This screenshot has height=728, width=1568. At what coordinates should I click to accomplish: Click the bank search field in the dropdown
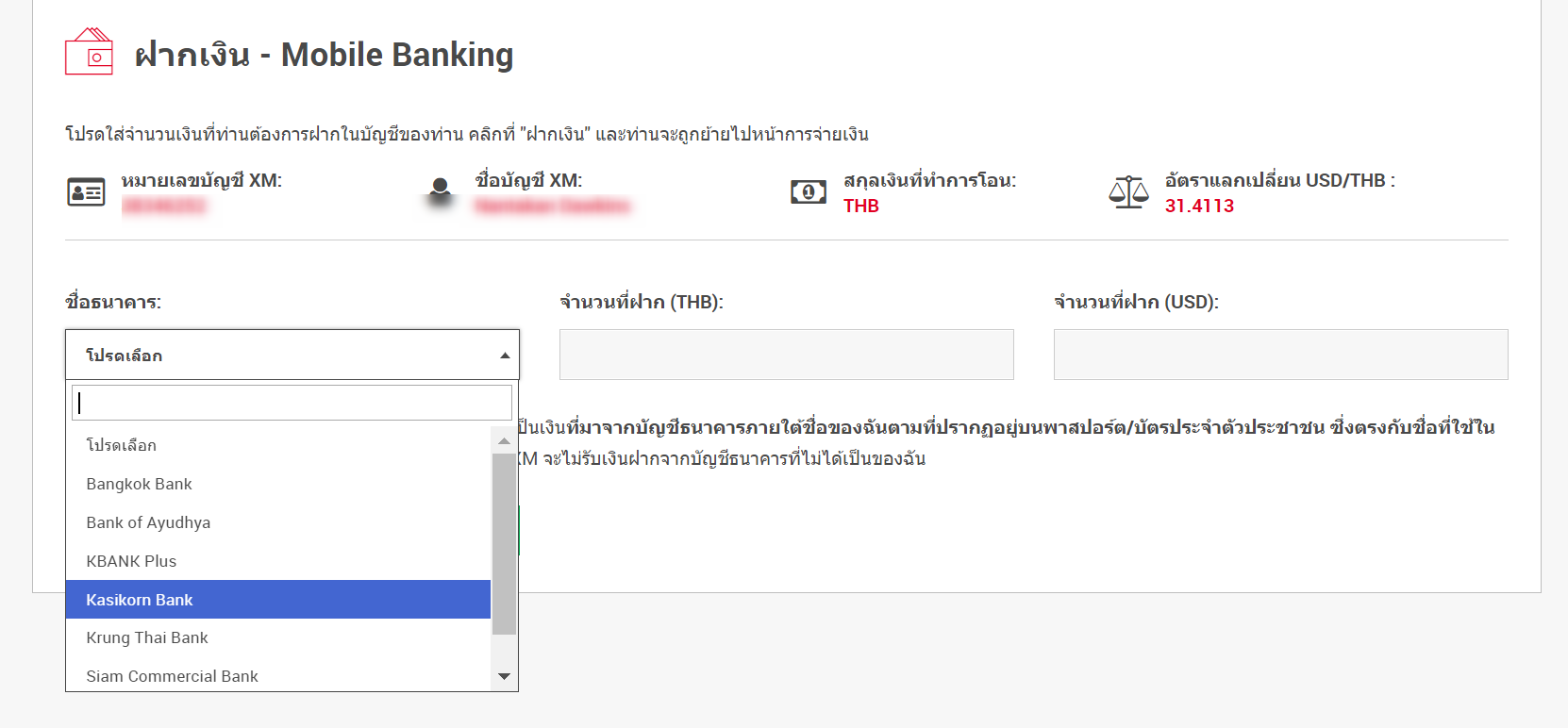[292, 403]
